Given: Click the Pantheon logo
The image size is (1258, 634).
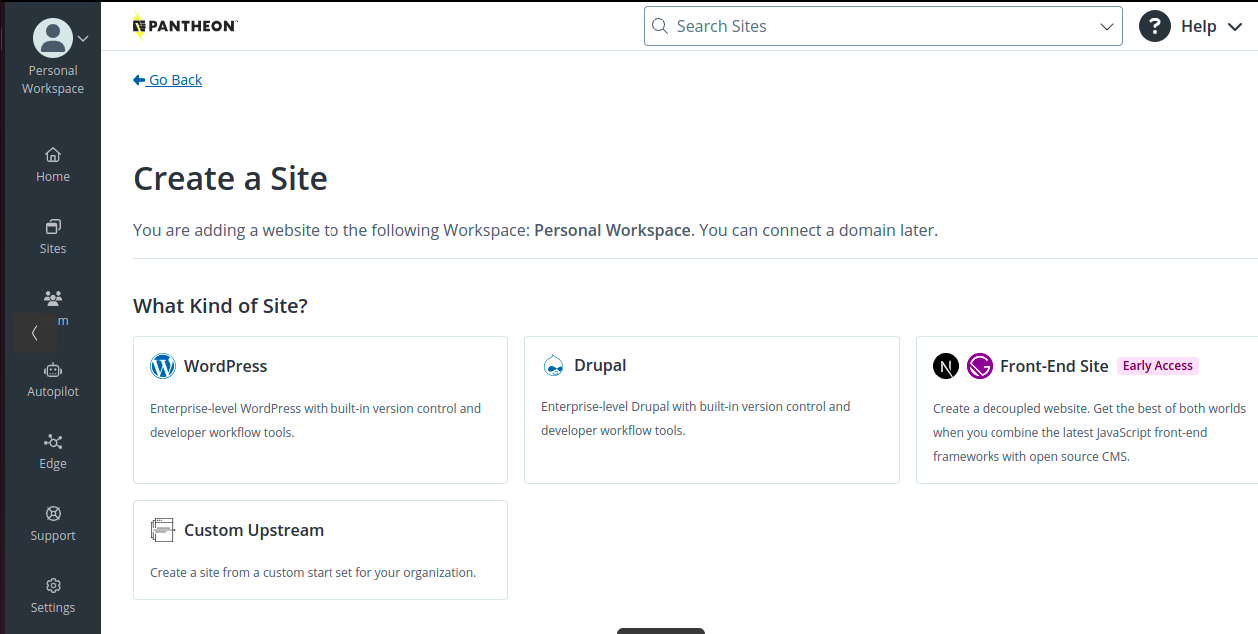Looking at the screenshot, I should [185, 26].
